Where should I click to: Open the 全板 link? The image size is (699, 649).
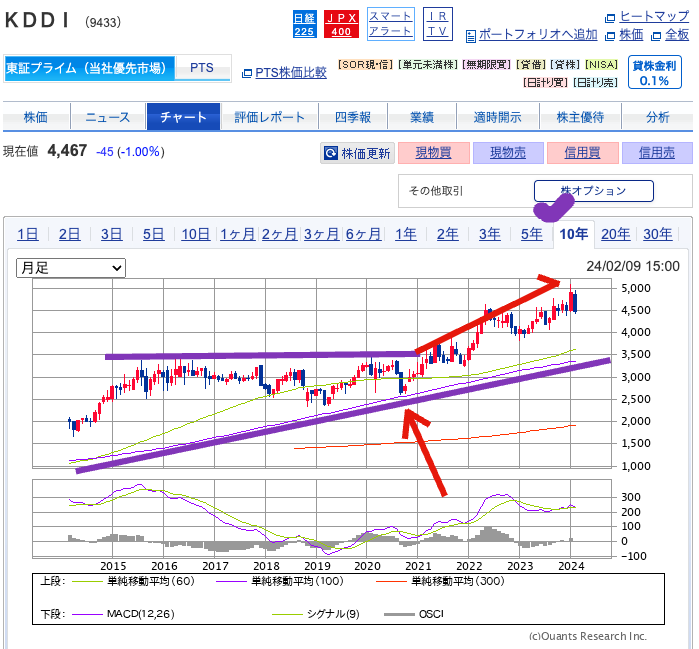pyautogui.click(x=677, y=35)
